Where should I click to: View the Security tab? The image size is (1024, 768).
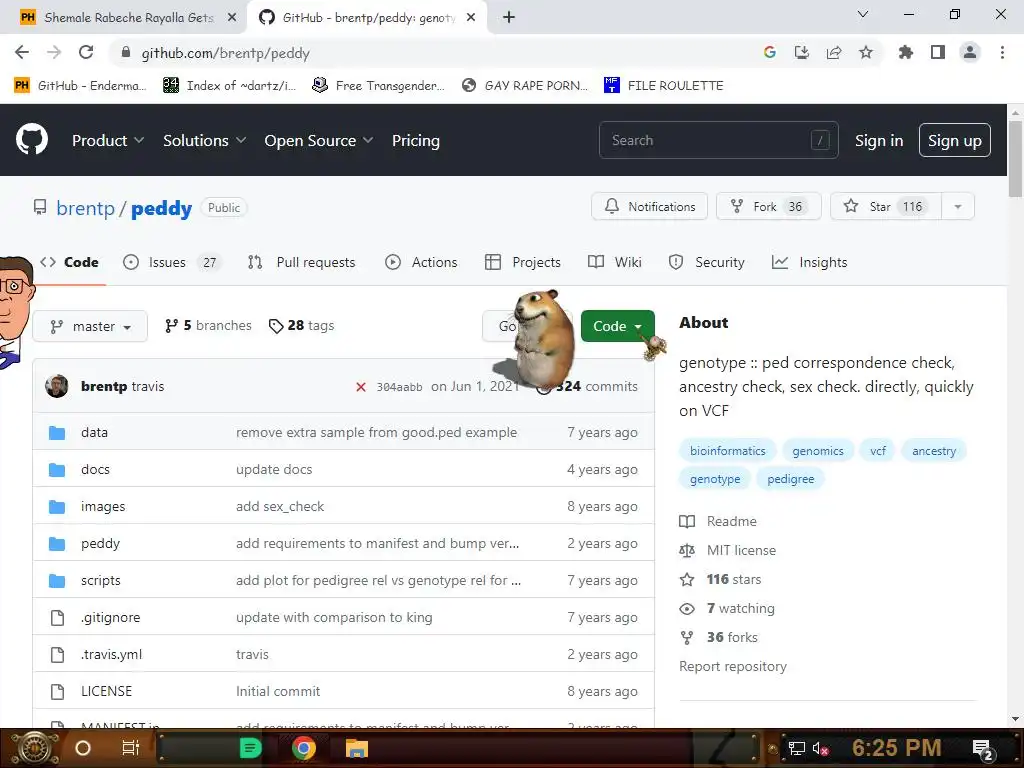point(706,263)
